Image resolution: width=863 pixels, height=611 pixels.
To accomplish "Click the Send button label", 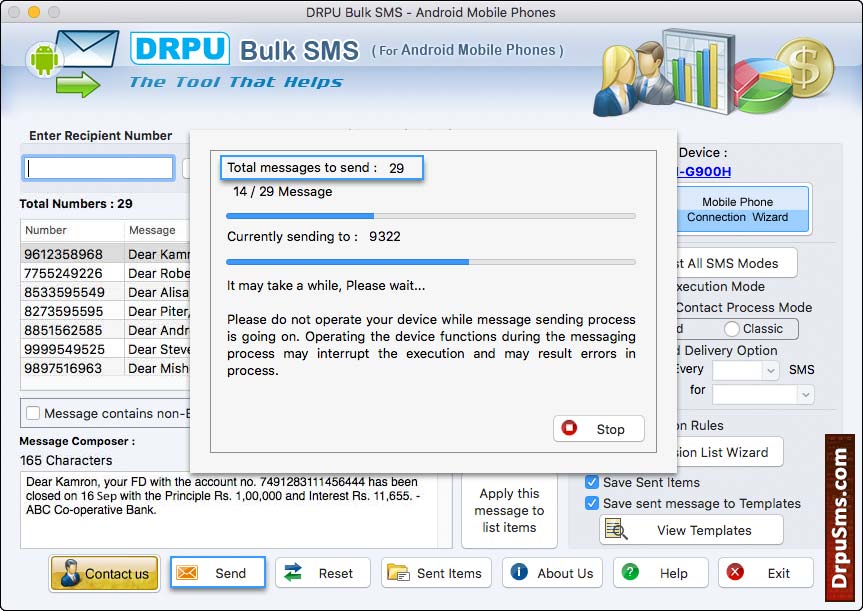I will click(230, 573).
